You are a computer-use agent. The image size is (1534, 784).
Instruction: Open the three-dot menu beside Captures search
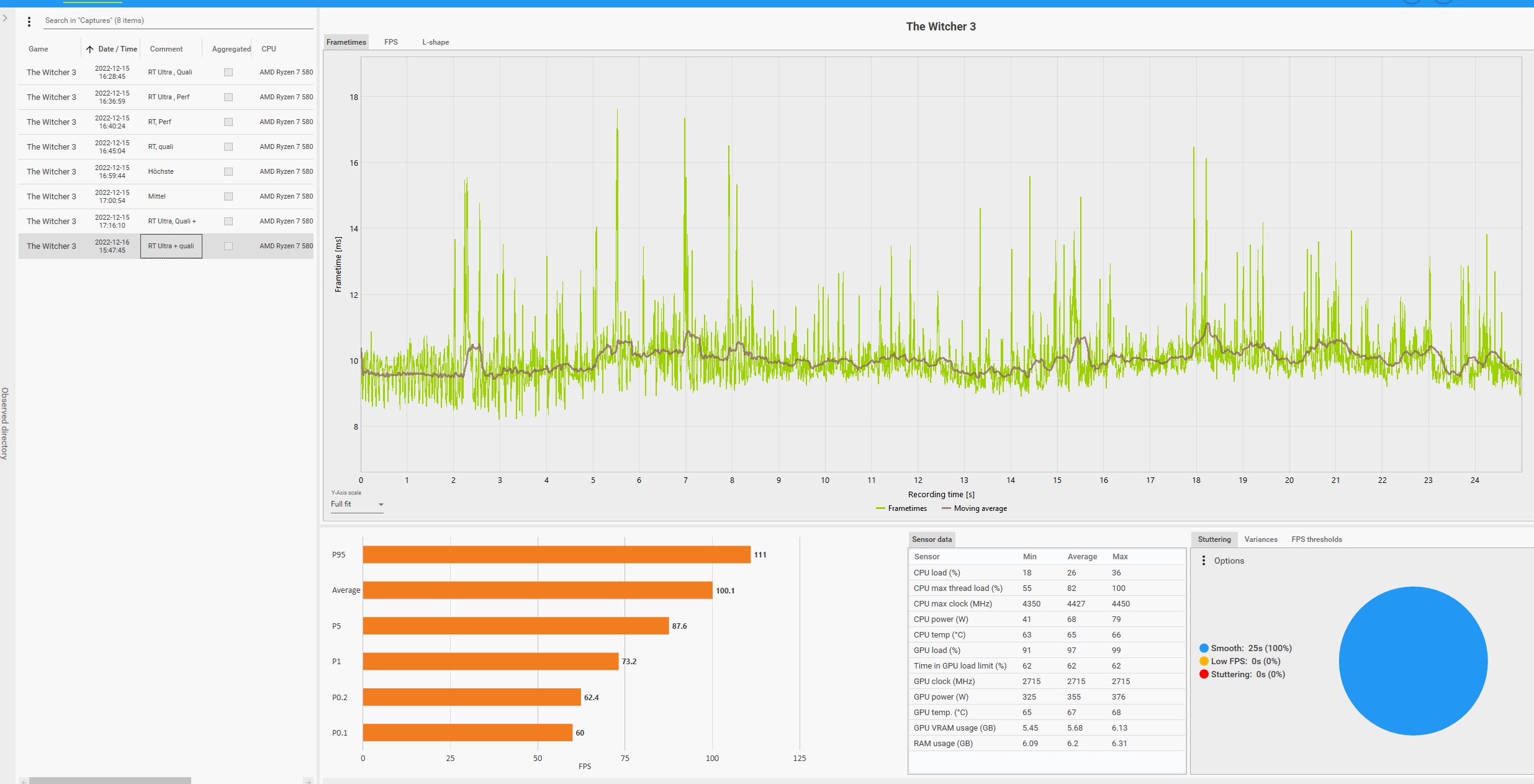pos(29,22)
